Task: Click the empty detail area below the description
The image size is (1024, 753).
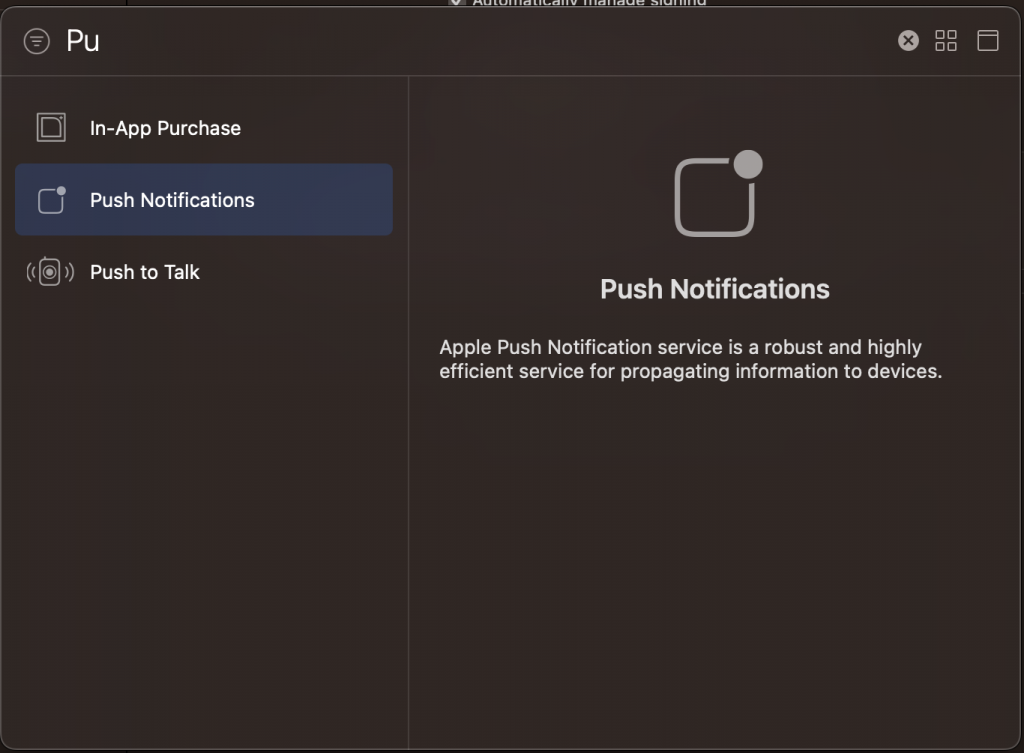Action: pos(715,560)
